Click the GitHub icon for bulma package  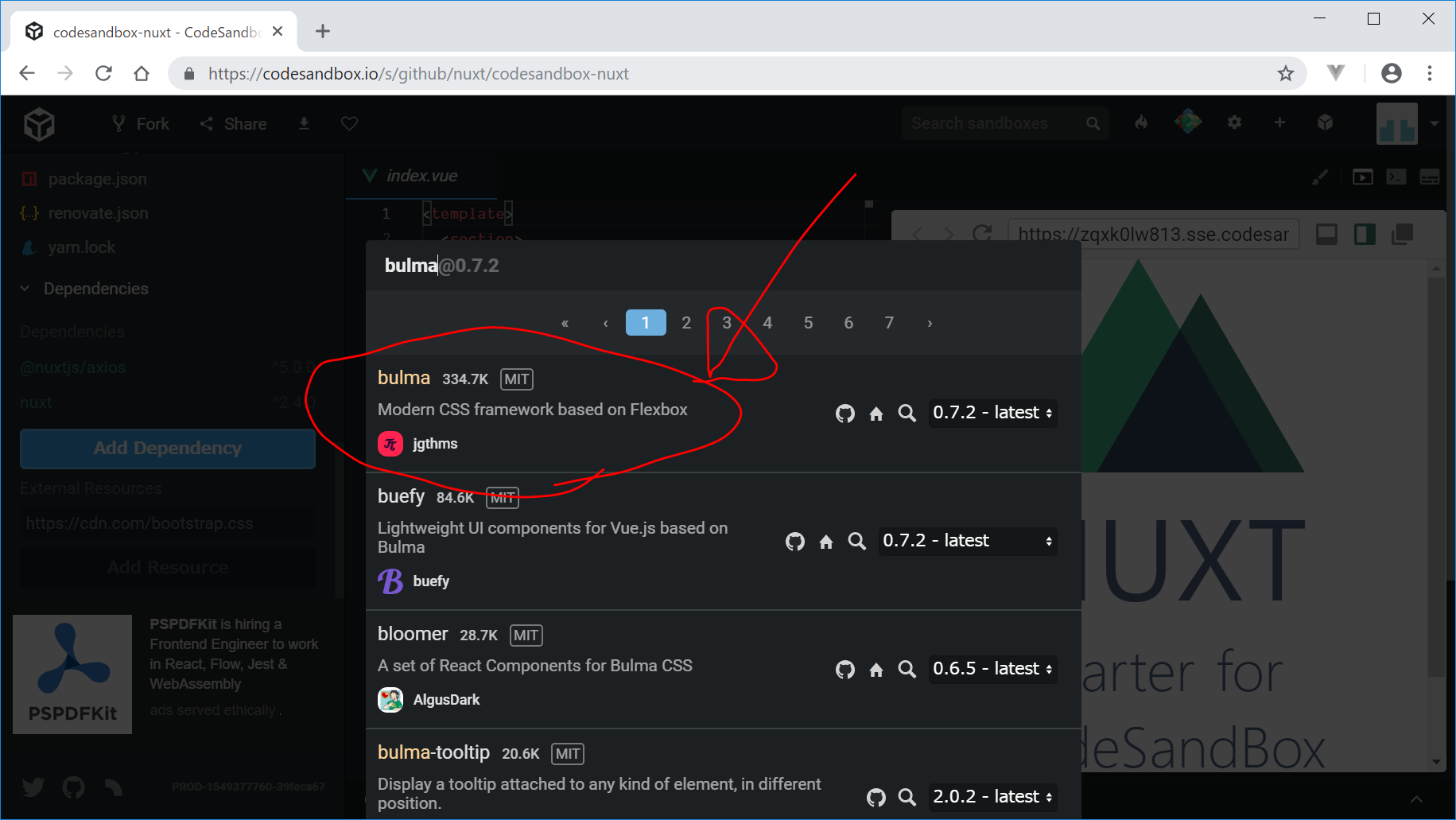844,414
